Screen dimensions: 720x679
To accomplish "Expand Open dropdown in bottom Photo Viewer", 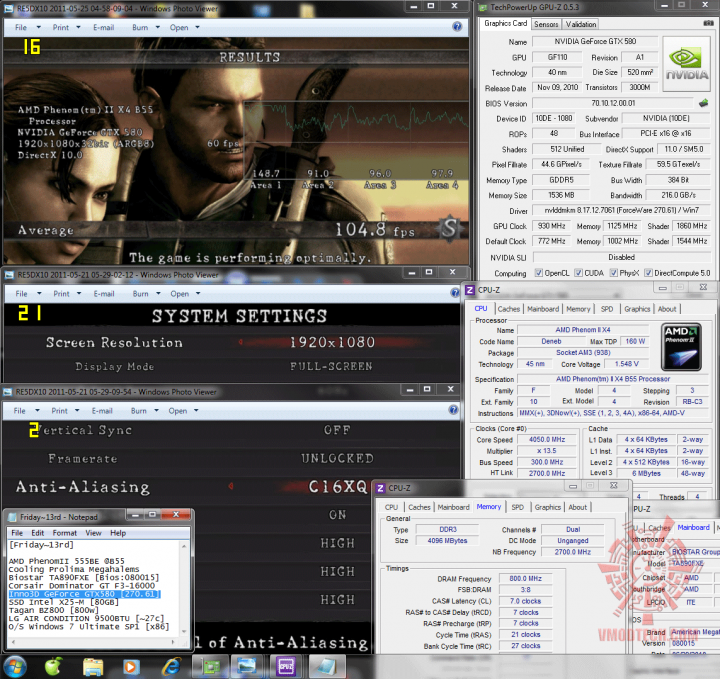I will 196,410.
